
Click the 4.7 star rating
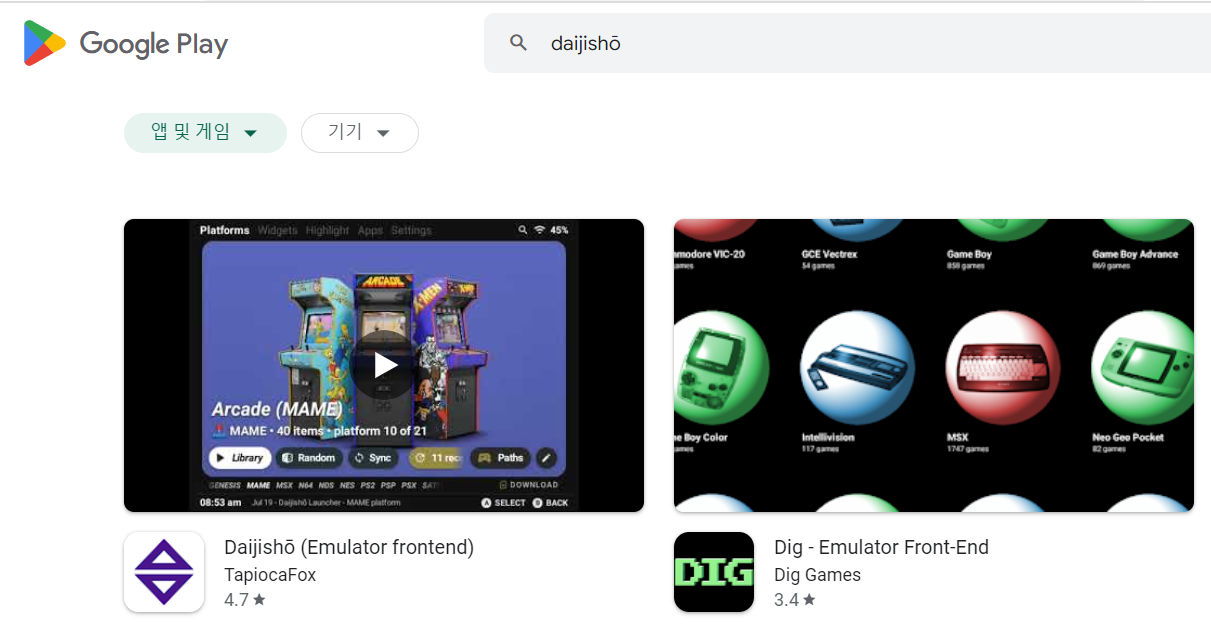click(x=245, y=600)
